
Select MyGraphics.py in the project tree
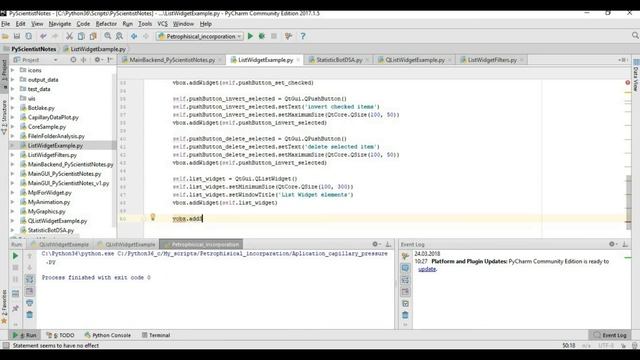(47, 211)
